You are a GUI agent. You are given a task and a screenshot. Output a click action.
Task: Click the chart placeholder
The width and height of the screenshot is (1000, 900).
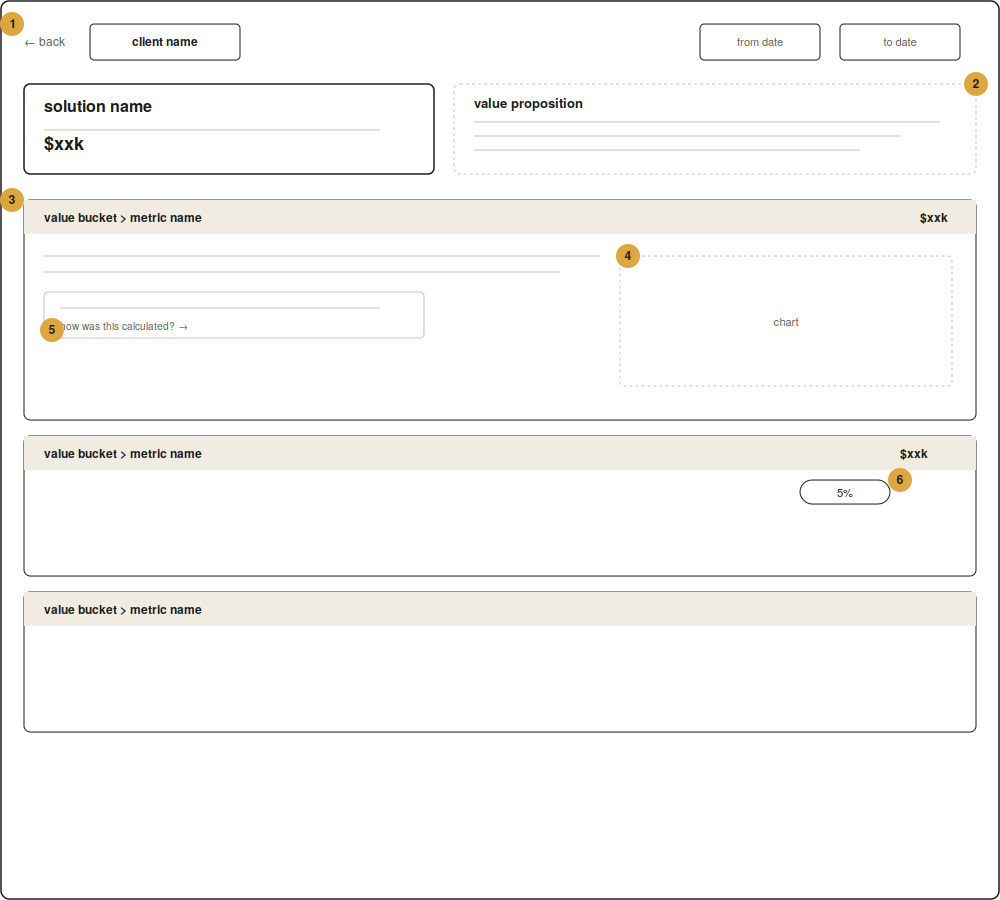(786, 321)
